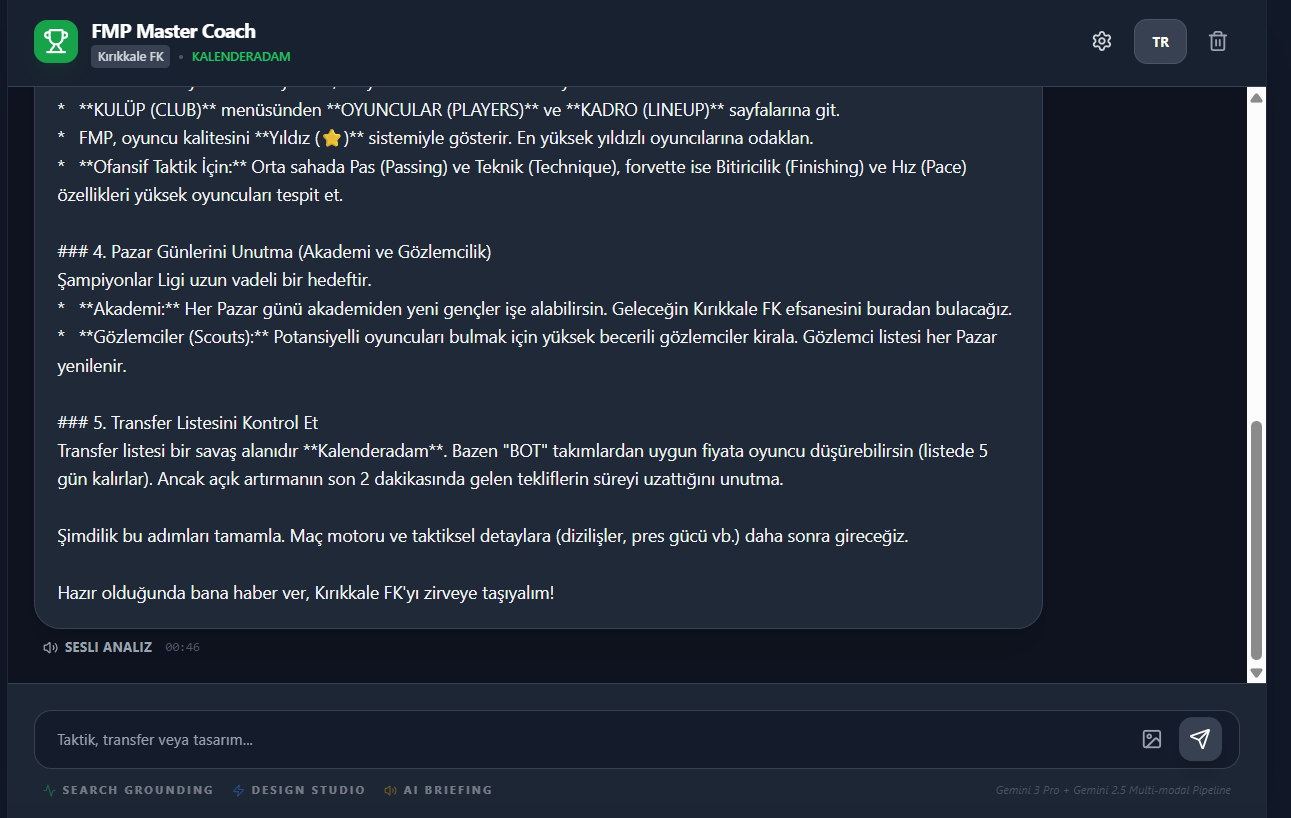Click the Kırıkkale FK club badge

131,57
